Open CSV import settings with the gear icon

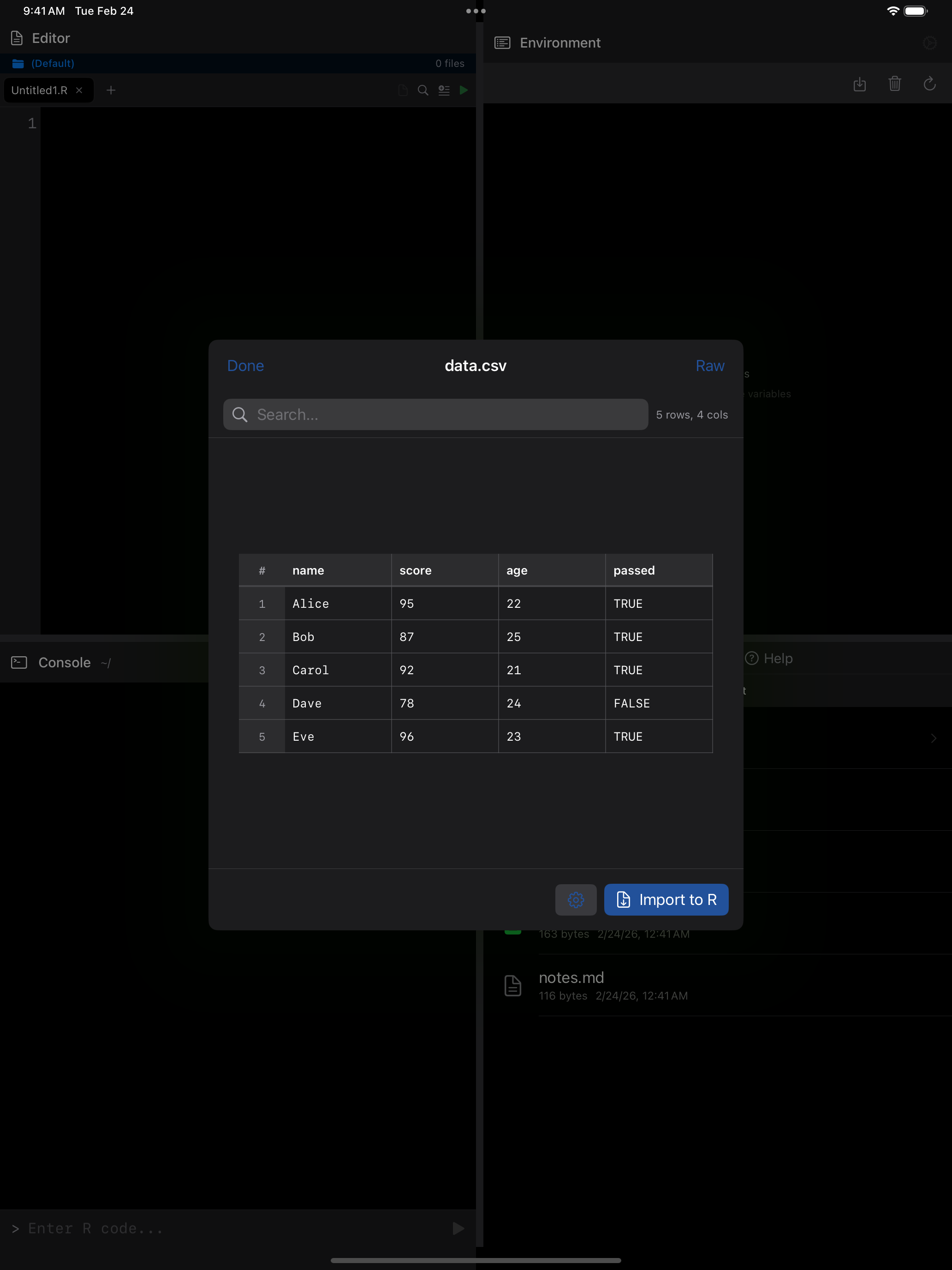coord(576,900)
